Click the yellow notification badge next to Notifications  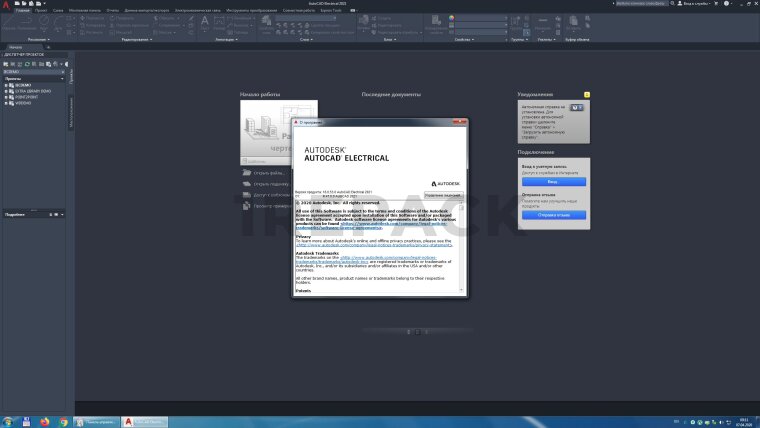click(586, 94)
